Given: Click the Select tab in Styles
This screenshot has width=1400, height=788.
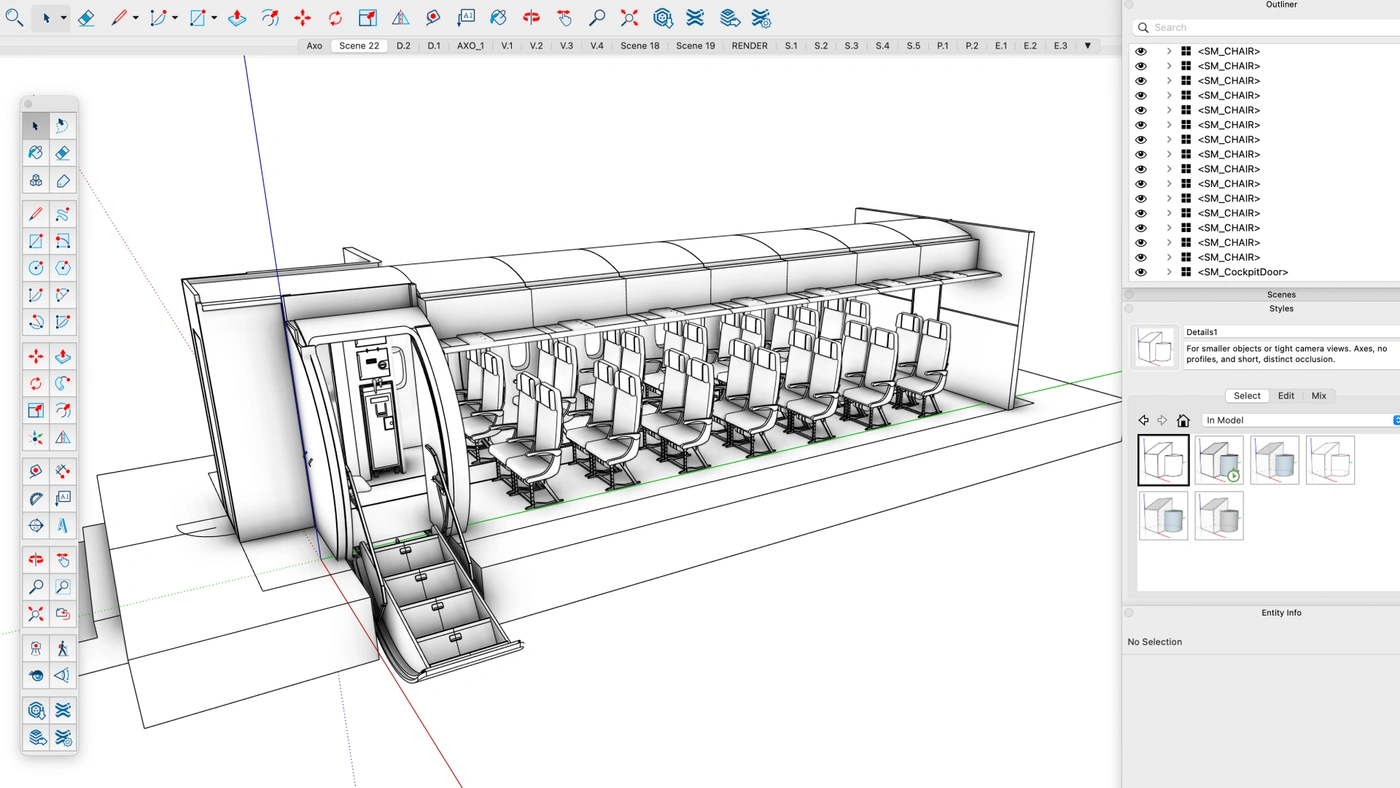Looking at the screenshot, I should coord(1247,396).
